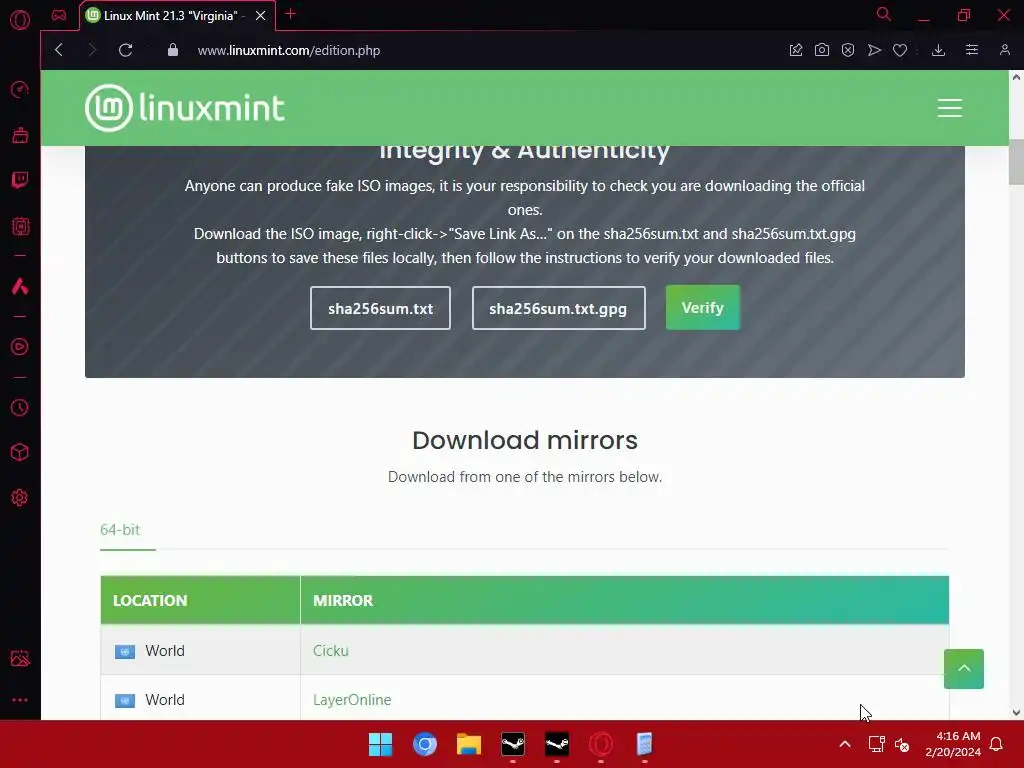Screen dimensions: 1024x768
Task: Open the LayerOnline mirror link
Action: [x=352, y=699]
